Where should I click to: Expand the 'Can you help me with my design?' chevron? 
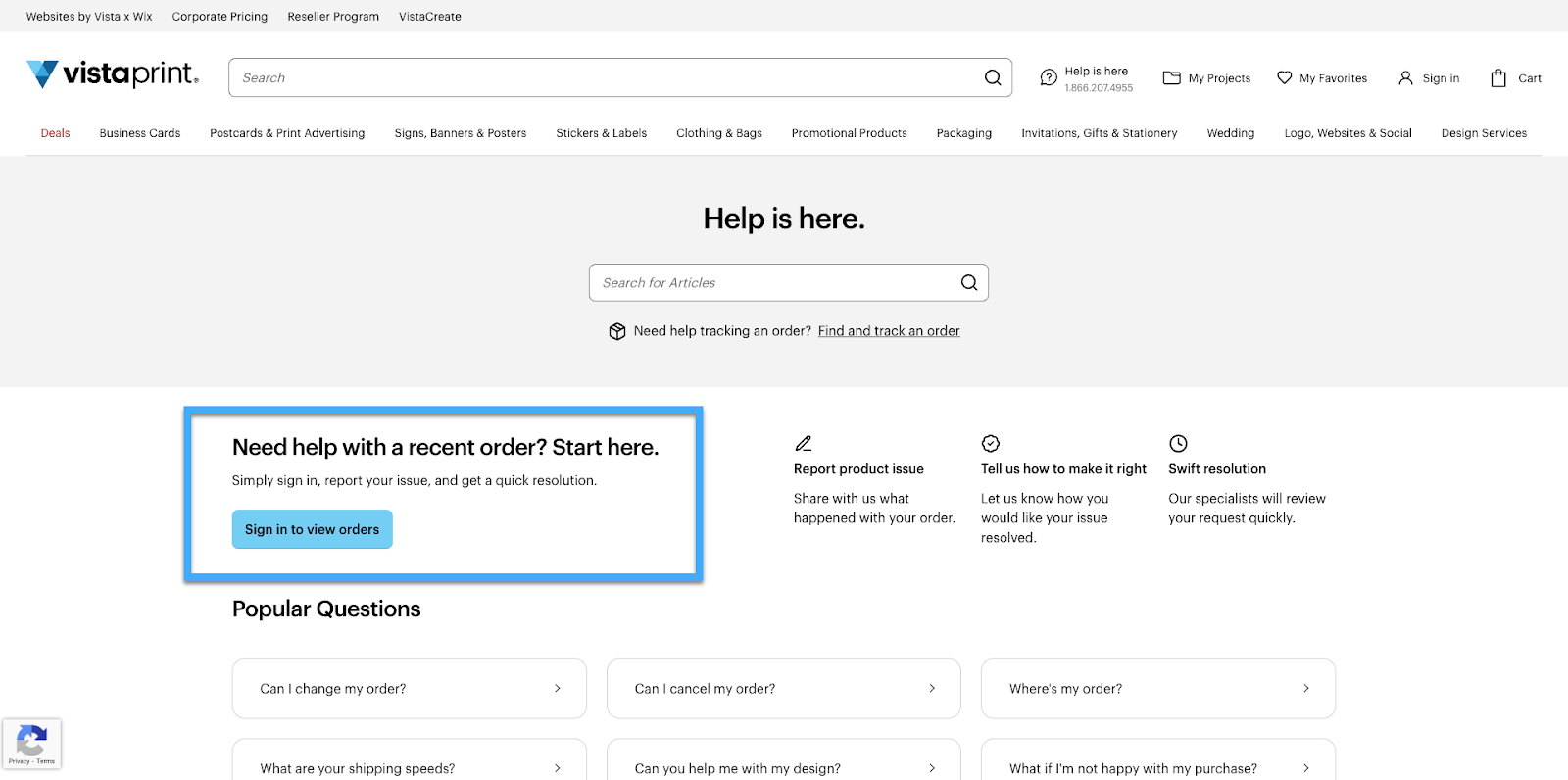[x=932, y=768]
